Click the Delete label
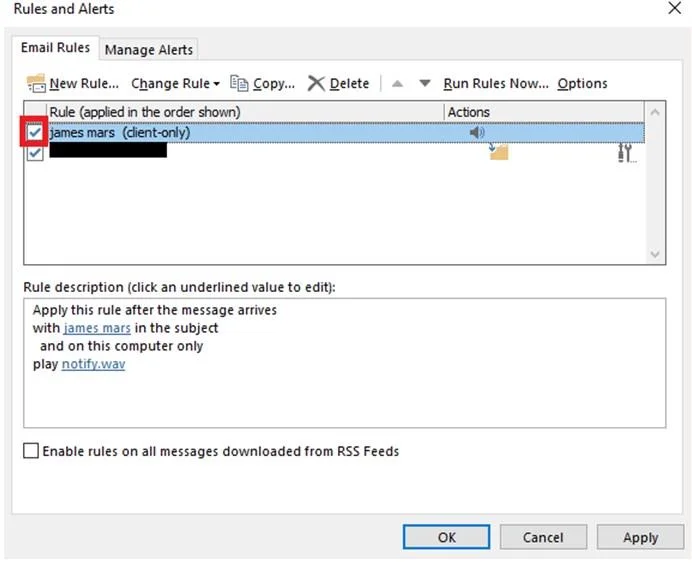The width and height of the screenshot is (692, 563). (x=349, y=83)
